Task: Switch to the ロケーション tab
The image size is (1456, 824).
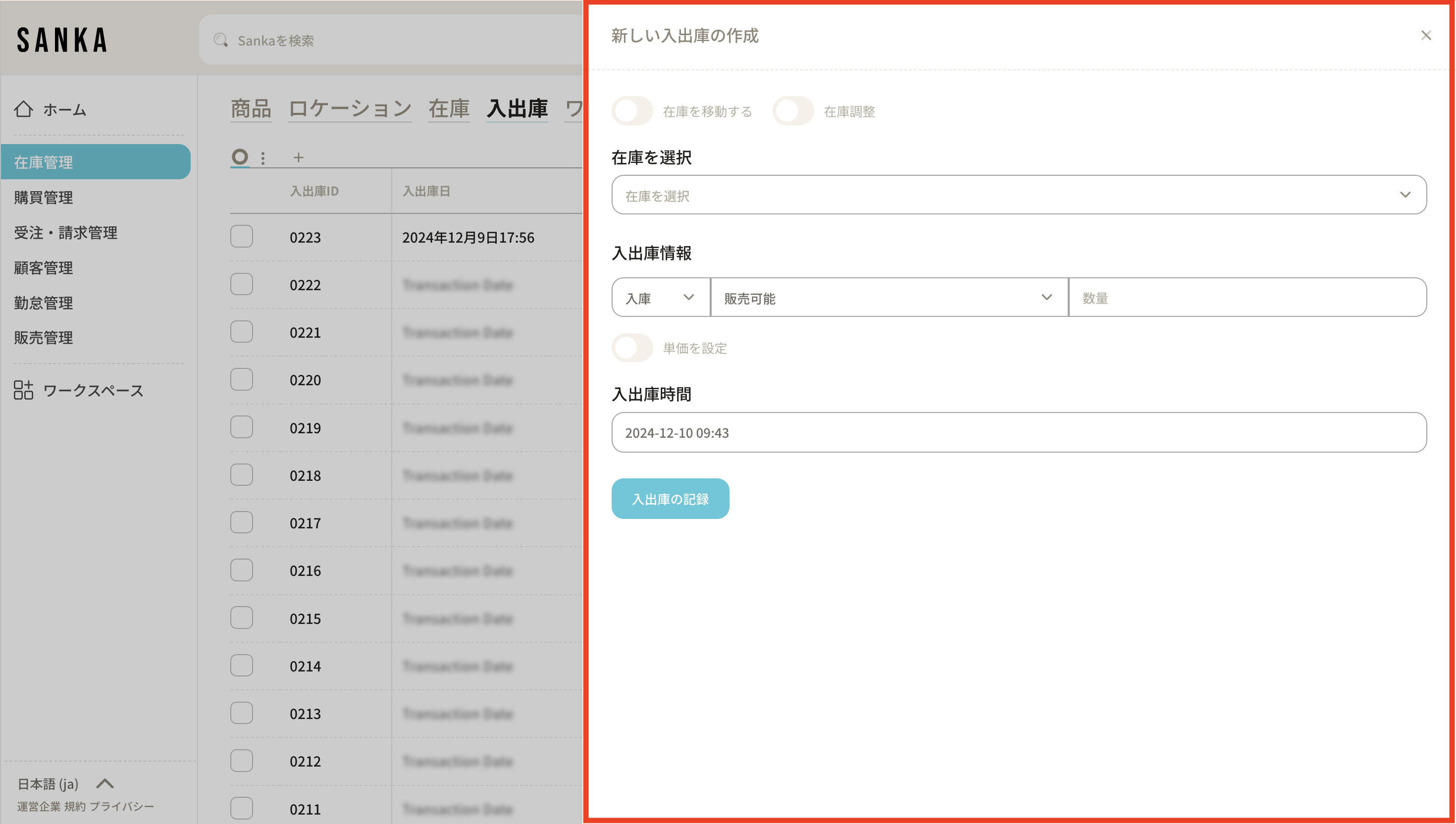Action: coord(349,108)
